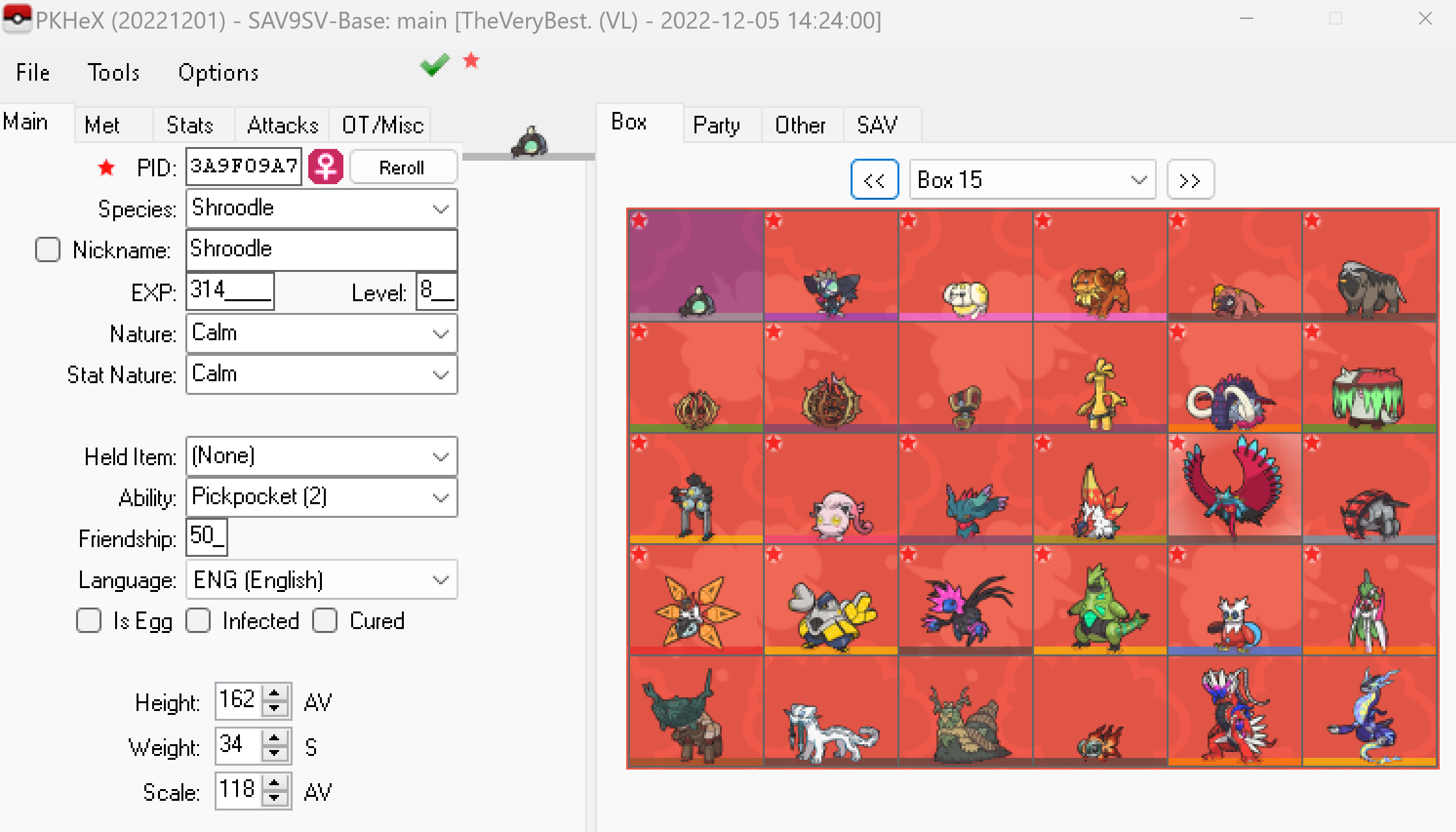Select the Grafaiai slot in the box
The height and width of the screenshot is (832, 1456).
coord(830,265)
